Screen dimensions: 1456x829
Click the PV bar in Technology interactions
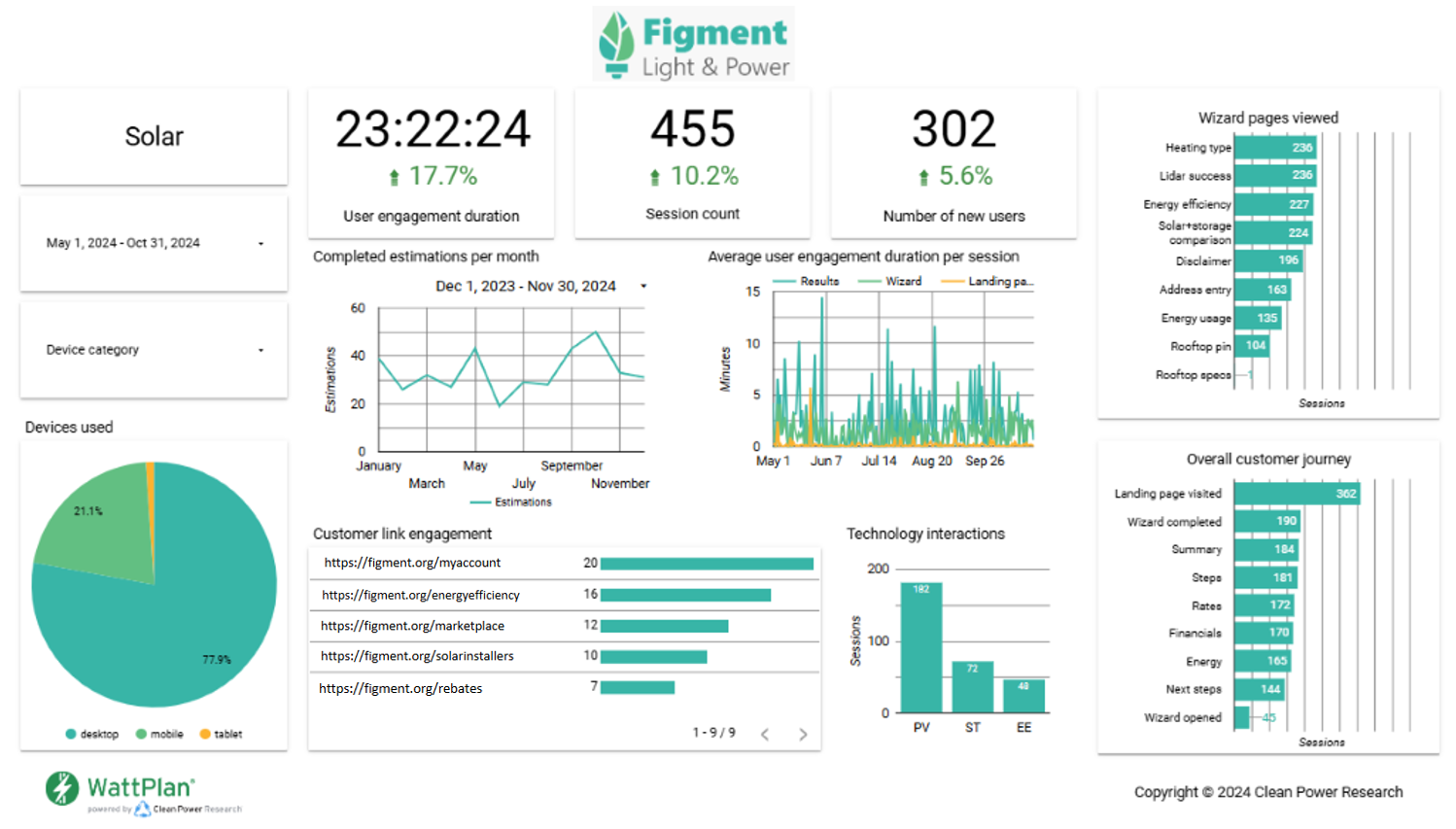click(x=921, y=647)
